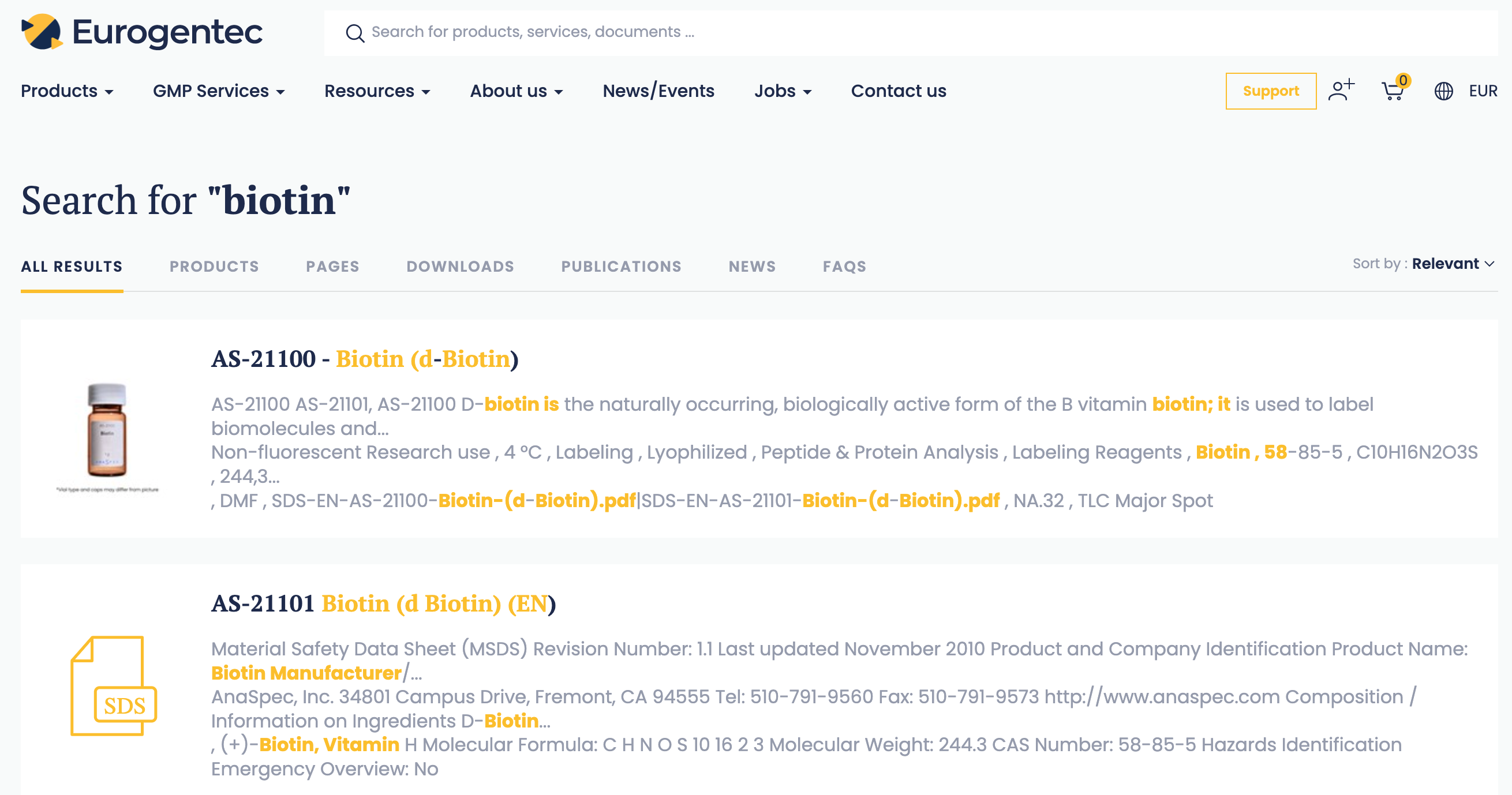Image resolution: width=1512 pixels, height=795 pixels.
Task: Switch to the FAQs tab
Action: click(x=844, y=267)
